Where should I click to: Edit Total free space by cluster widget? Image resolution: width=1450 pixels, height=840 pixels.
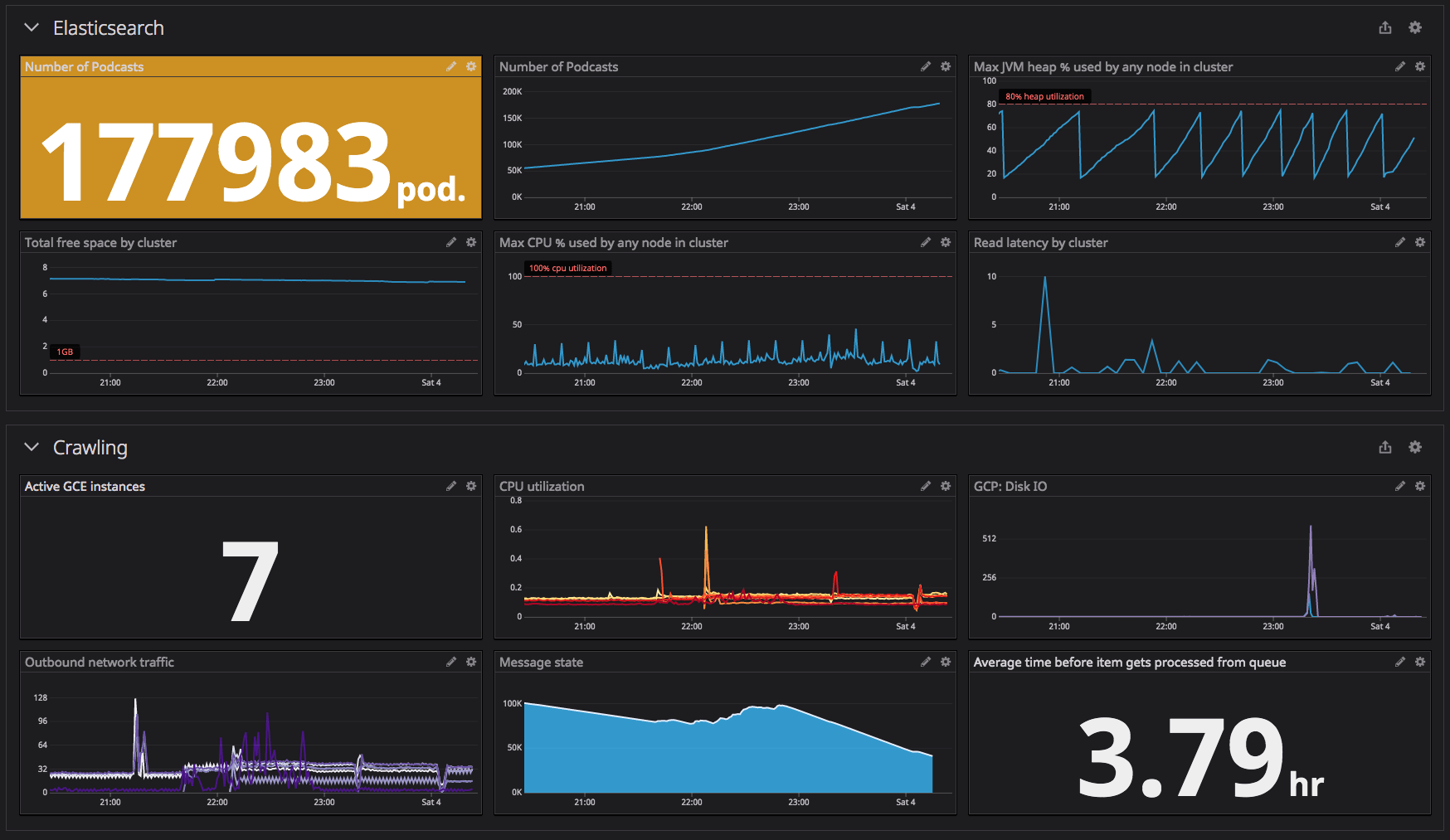tap(451, 242)
